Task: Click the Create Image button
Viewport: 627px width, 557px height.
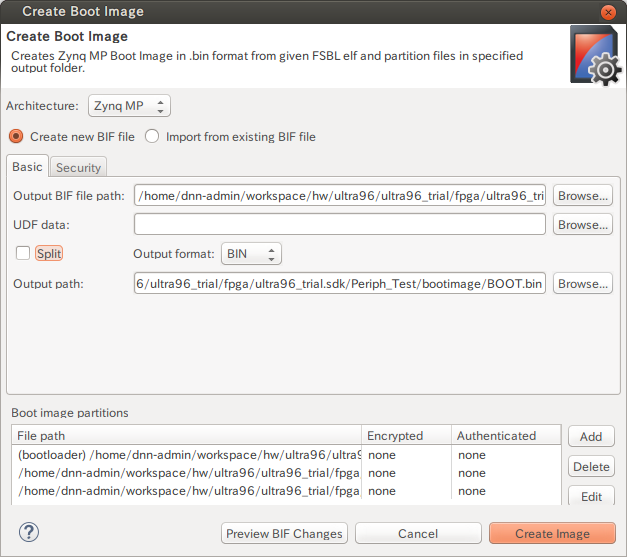Action: [552, 533]
